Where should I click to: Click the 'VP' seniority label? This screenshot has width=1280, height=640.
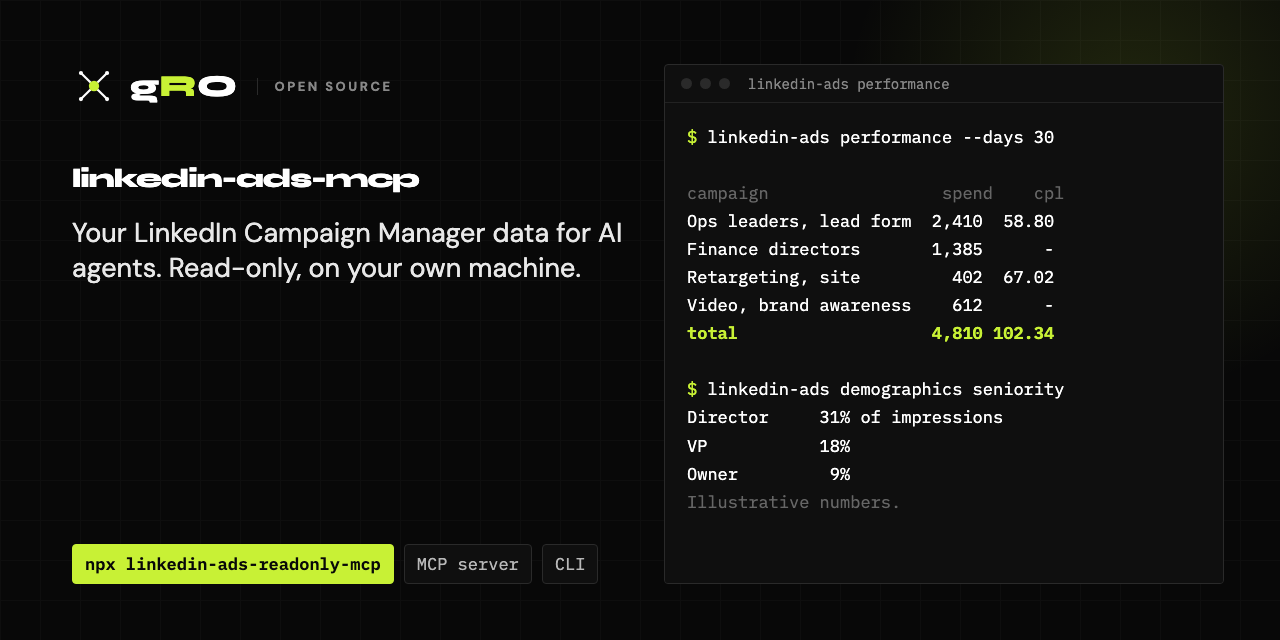697,445
